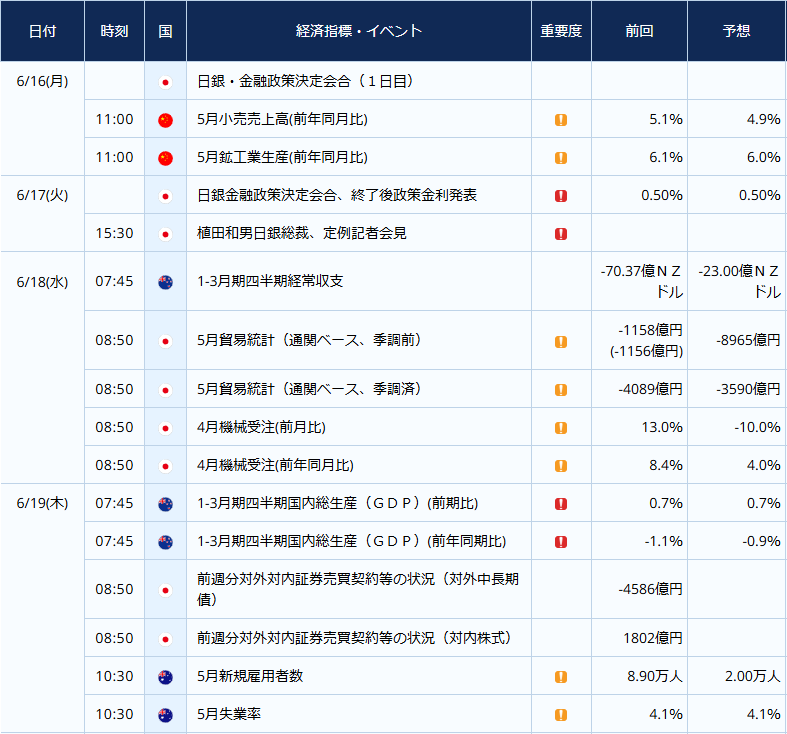Click New Zealand flag in 経常収支 row
This screenshot has width=787, height=734.
pos(165,282)
